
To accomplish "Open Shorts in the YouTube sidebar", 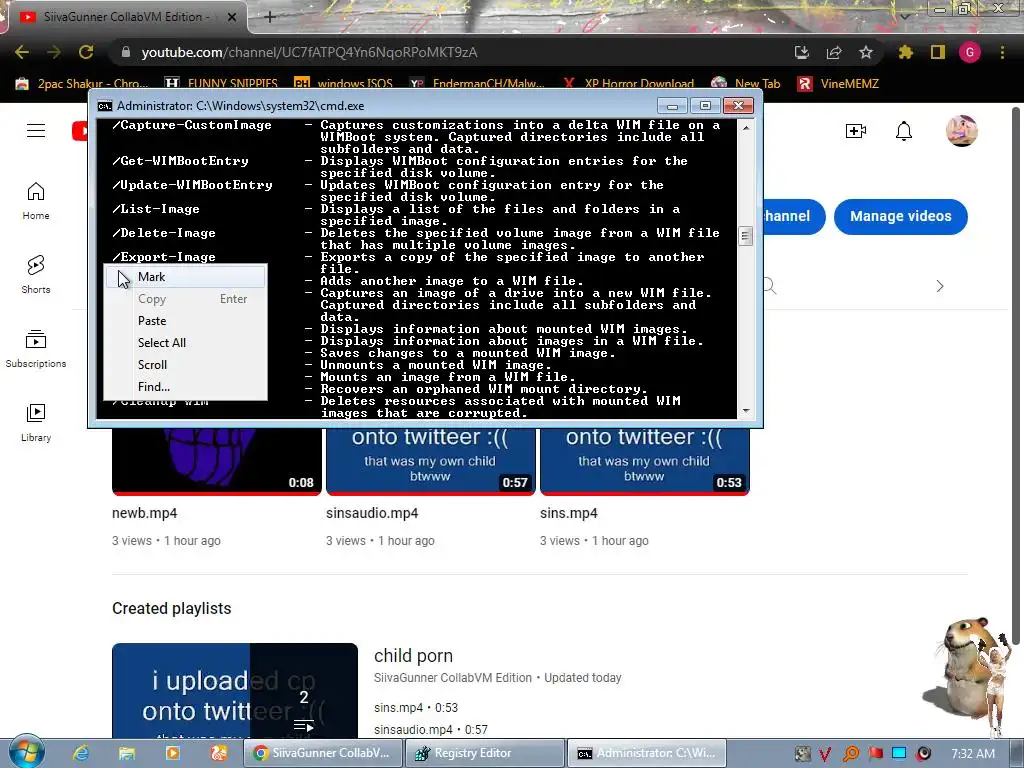I will click(x=36, y=275).
